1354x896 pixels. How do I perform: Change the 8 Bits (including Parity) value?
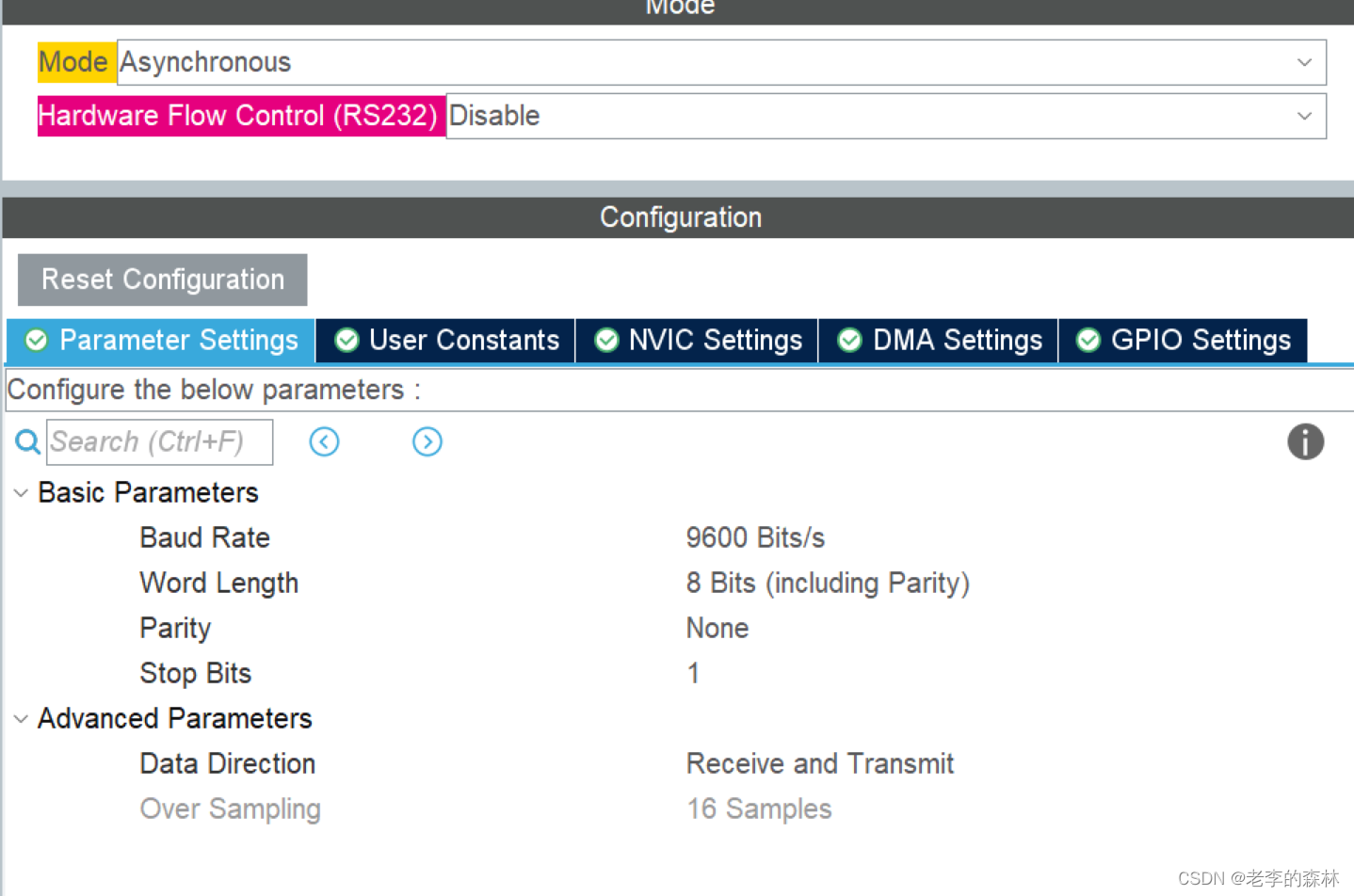(x=828, y=583)
